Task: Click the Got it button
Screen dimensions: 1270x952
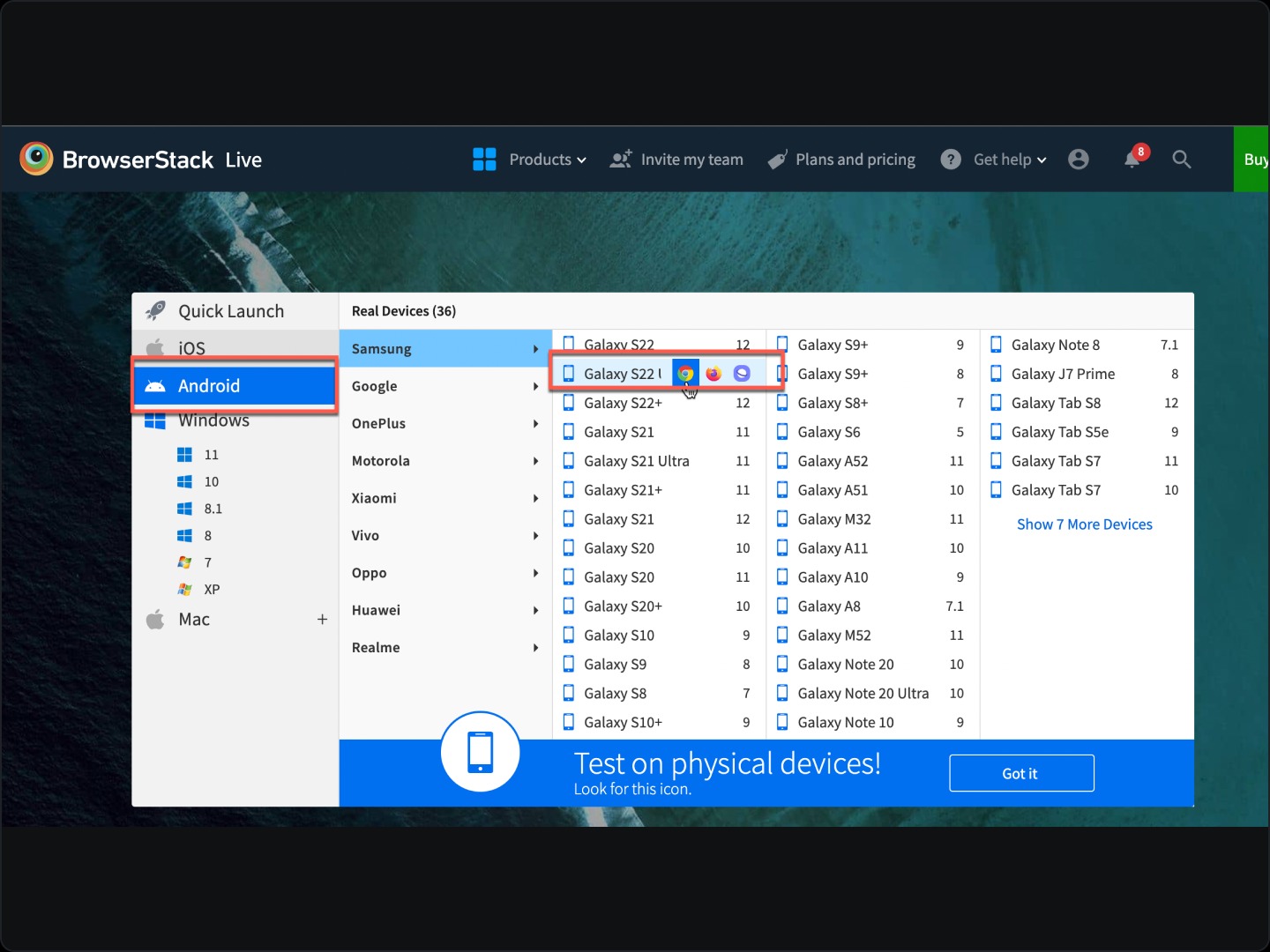Action: coord(1021,773)
